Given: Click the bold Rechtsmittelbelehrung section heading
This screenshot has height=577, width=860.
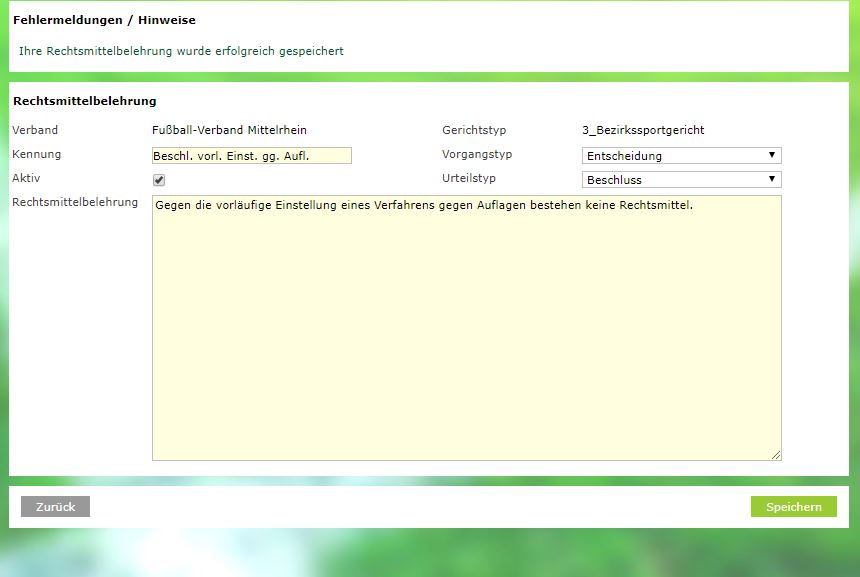Looking at the screenshot, I should coord(84,101).
